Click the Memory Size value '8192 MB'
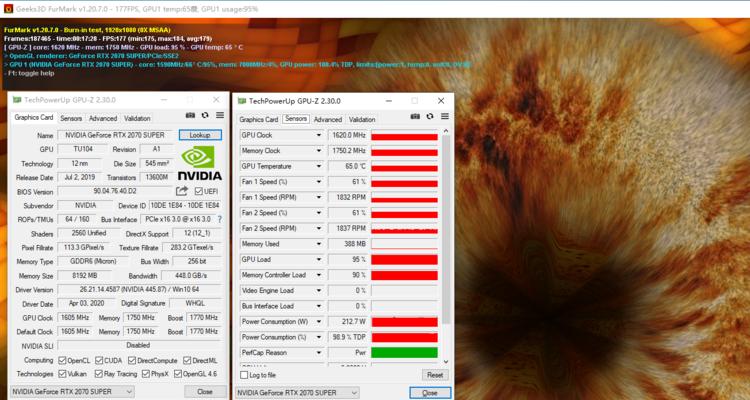Image resolution: width=750 pixels, height=400 pixels. pyautogui.click(x=85, y=276)
